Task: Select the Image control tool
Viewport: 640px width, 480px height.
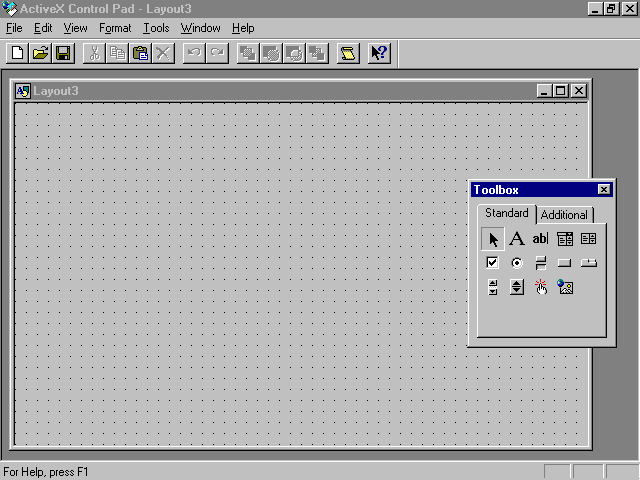Action: point(565,287)
